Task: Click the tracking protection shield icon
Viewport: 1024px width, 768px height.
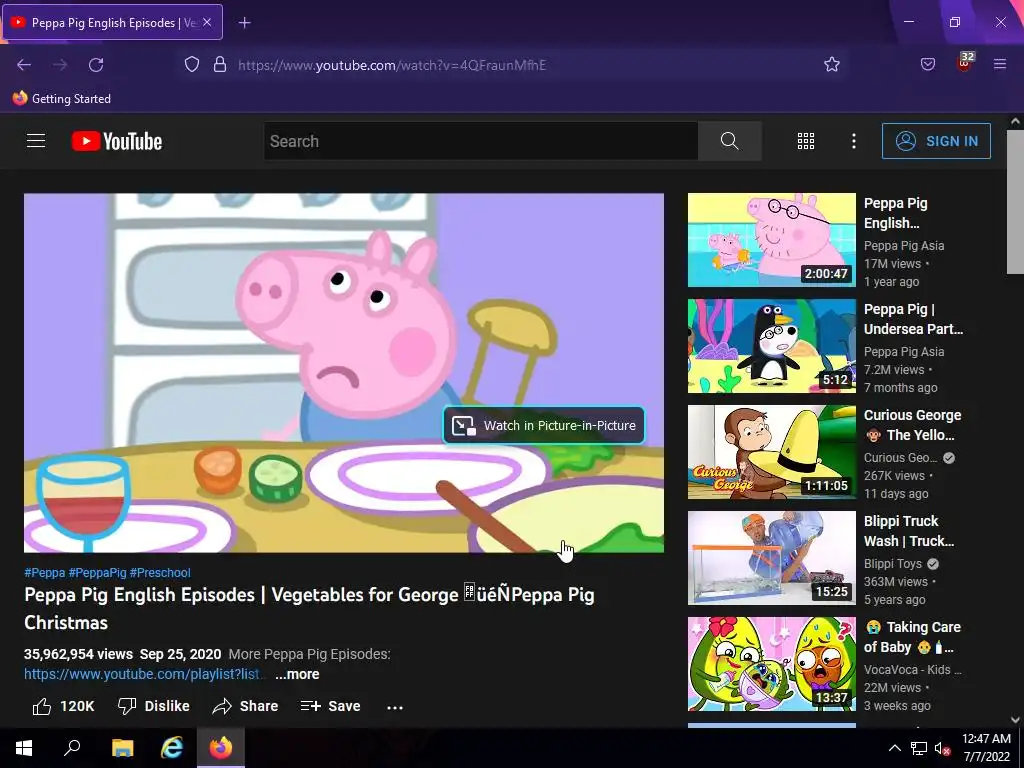Action: coord(191,65)
